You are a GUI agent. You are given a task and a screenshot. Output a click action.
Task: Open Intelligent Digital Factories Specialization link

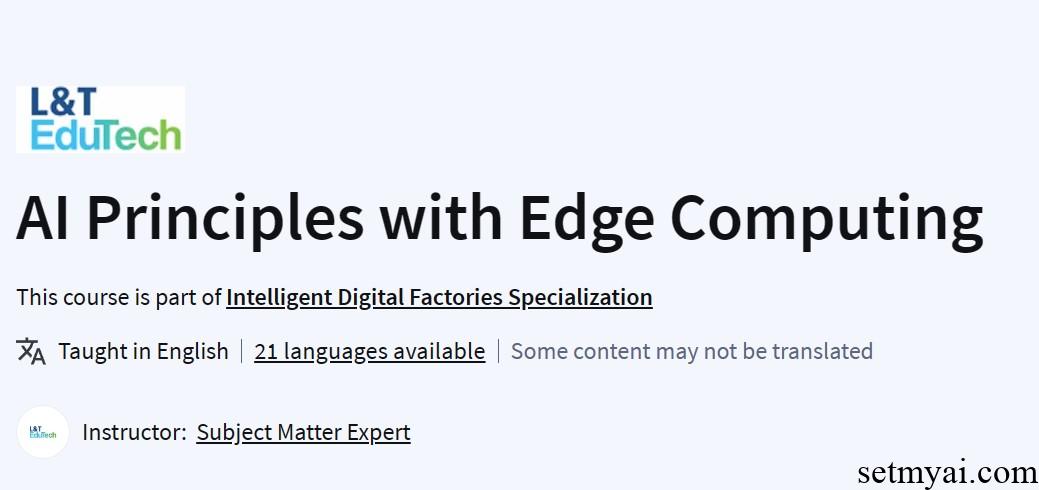439,297
